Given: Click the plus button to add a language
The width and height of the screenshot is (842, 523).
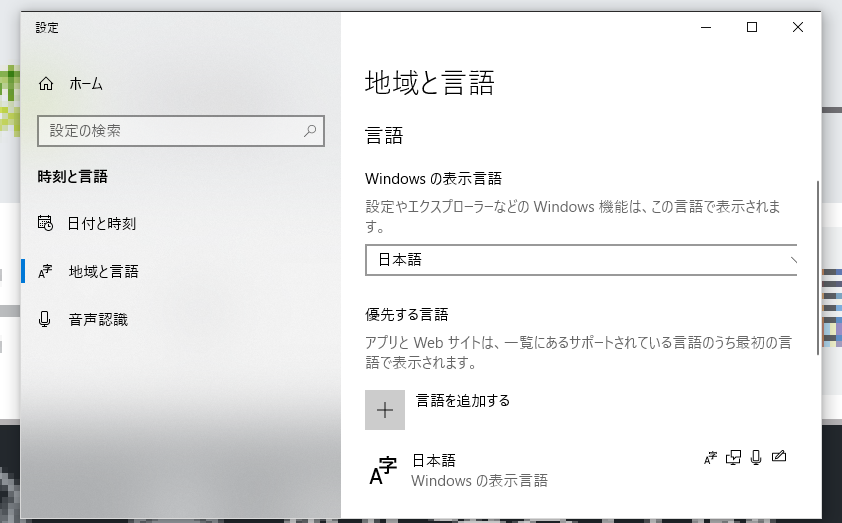Looking at the screenshot, I should coord(385,410).
